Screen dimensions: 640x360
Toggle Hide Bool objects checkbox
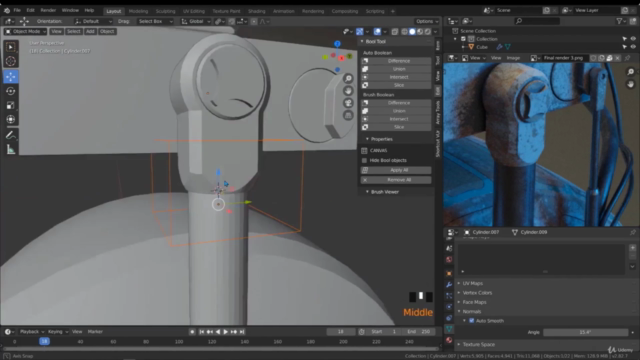pos(364,160)
